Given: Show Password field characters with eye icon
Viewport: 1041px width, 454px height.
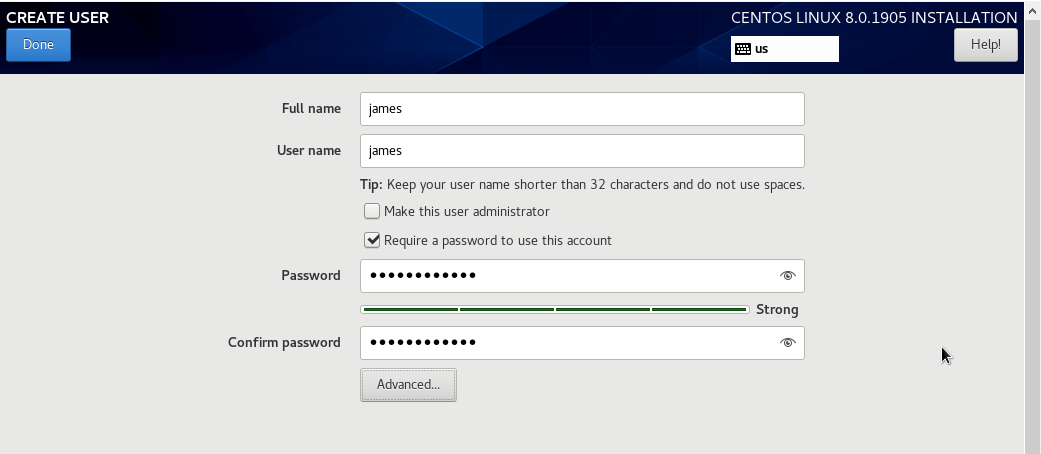Looking at the screenshot, I should tap(787, 275).
